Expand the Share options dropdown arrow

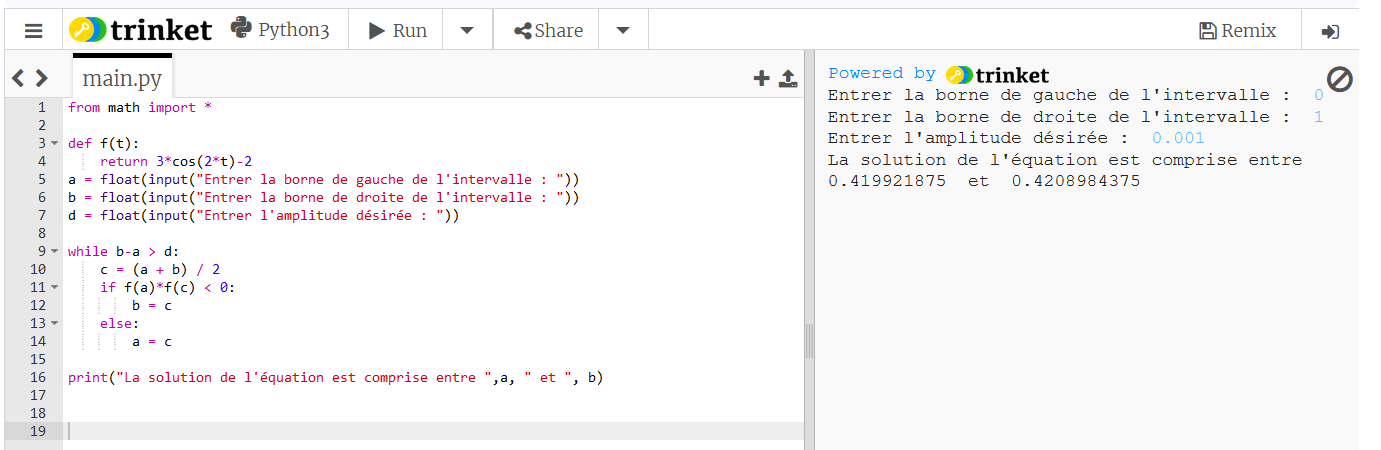(623, 31)
